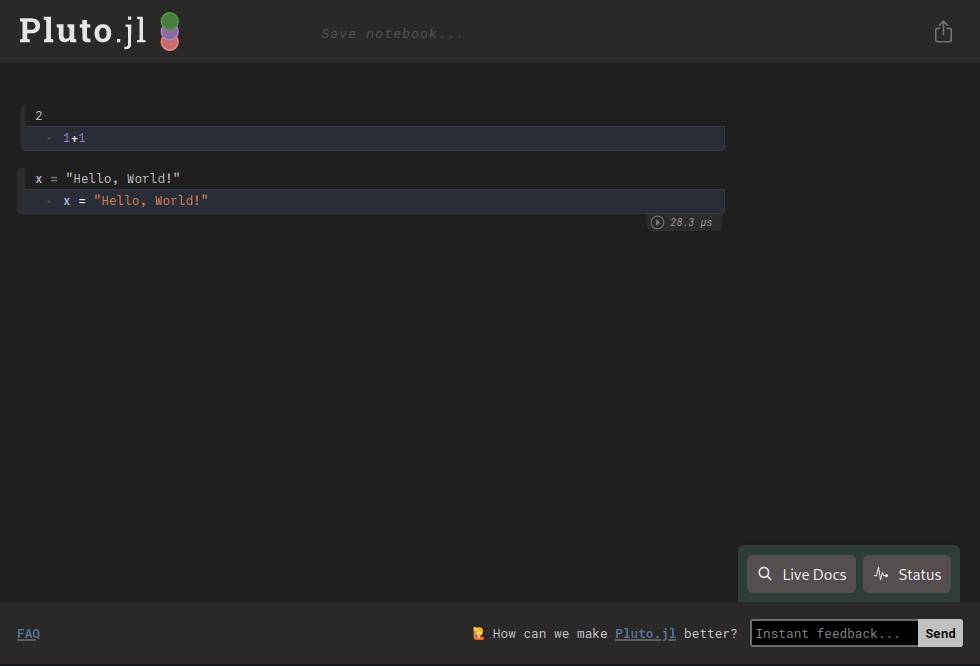Fold the Hello World cell via its left bar
This screenshot has height=666, width=980.
[x=21, y=190]
